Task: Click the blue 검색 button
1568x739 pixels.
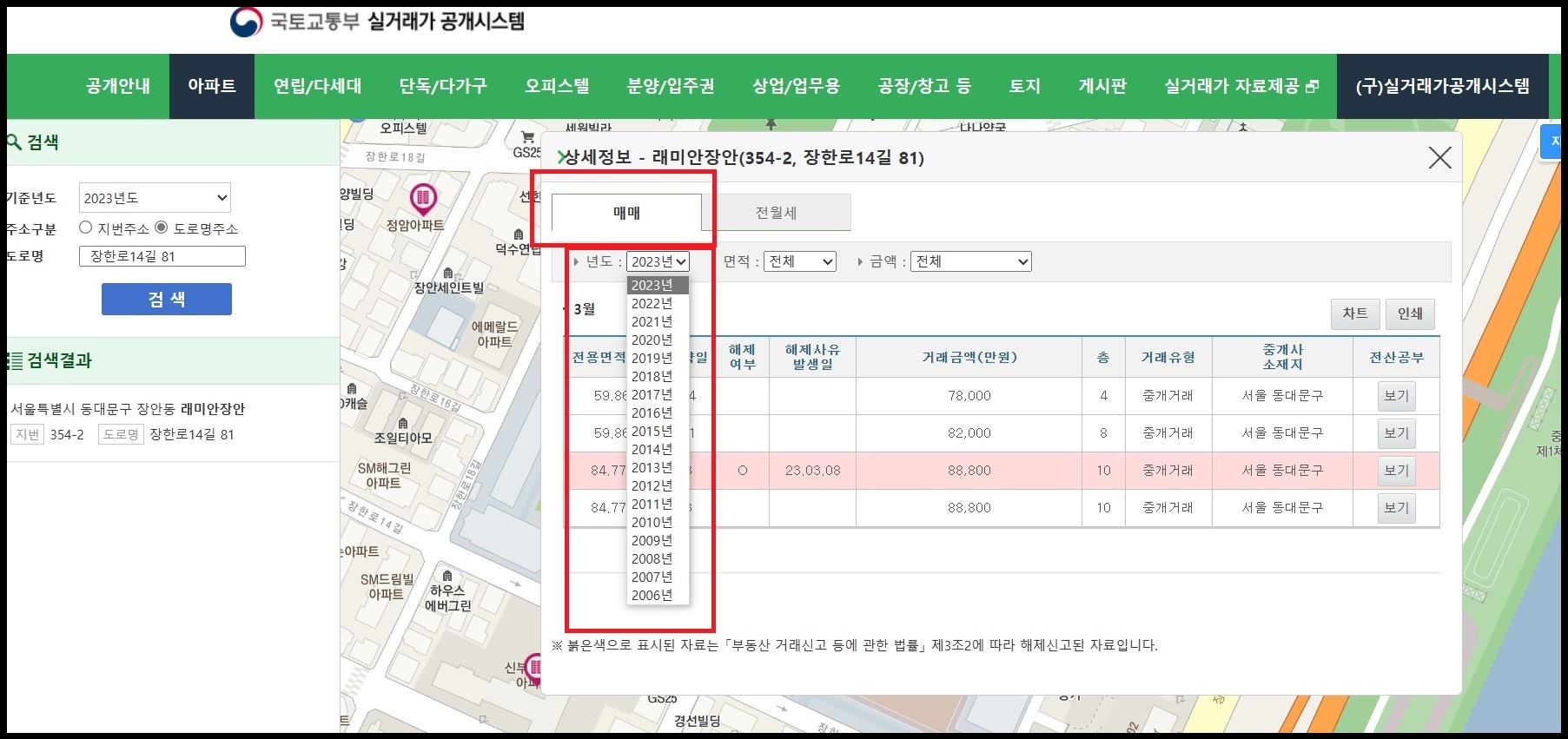Action: click(167, 299)
